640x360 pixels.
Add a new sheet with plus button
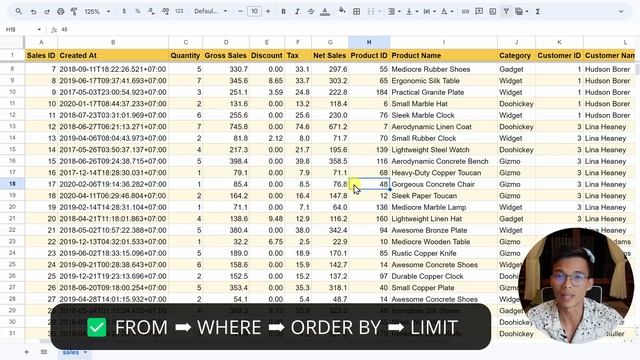click(x=27, y=352)
